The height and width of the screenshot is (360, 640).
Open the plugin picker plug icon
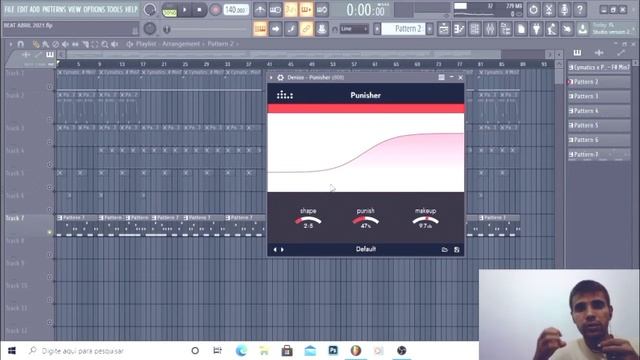(536, 29)
